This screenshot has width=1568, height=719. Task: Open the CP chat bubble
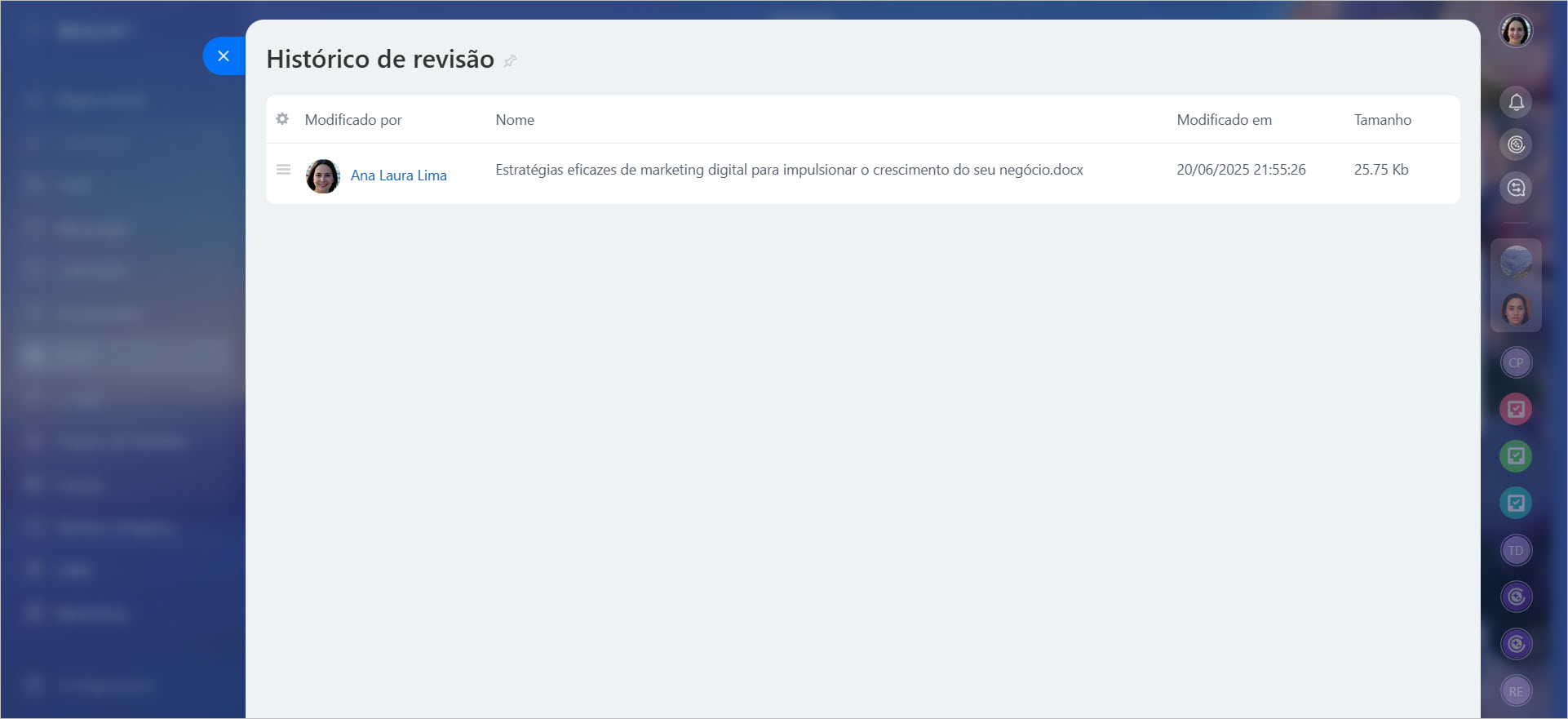click(x=1516, y=362)
